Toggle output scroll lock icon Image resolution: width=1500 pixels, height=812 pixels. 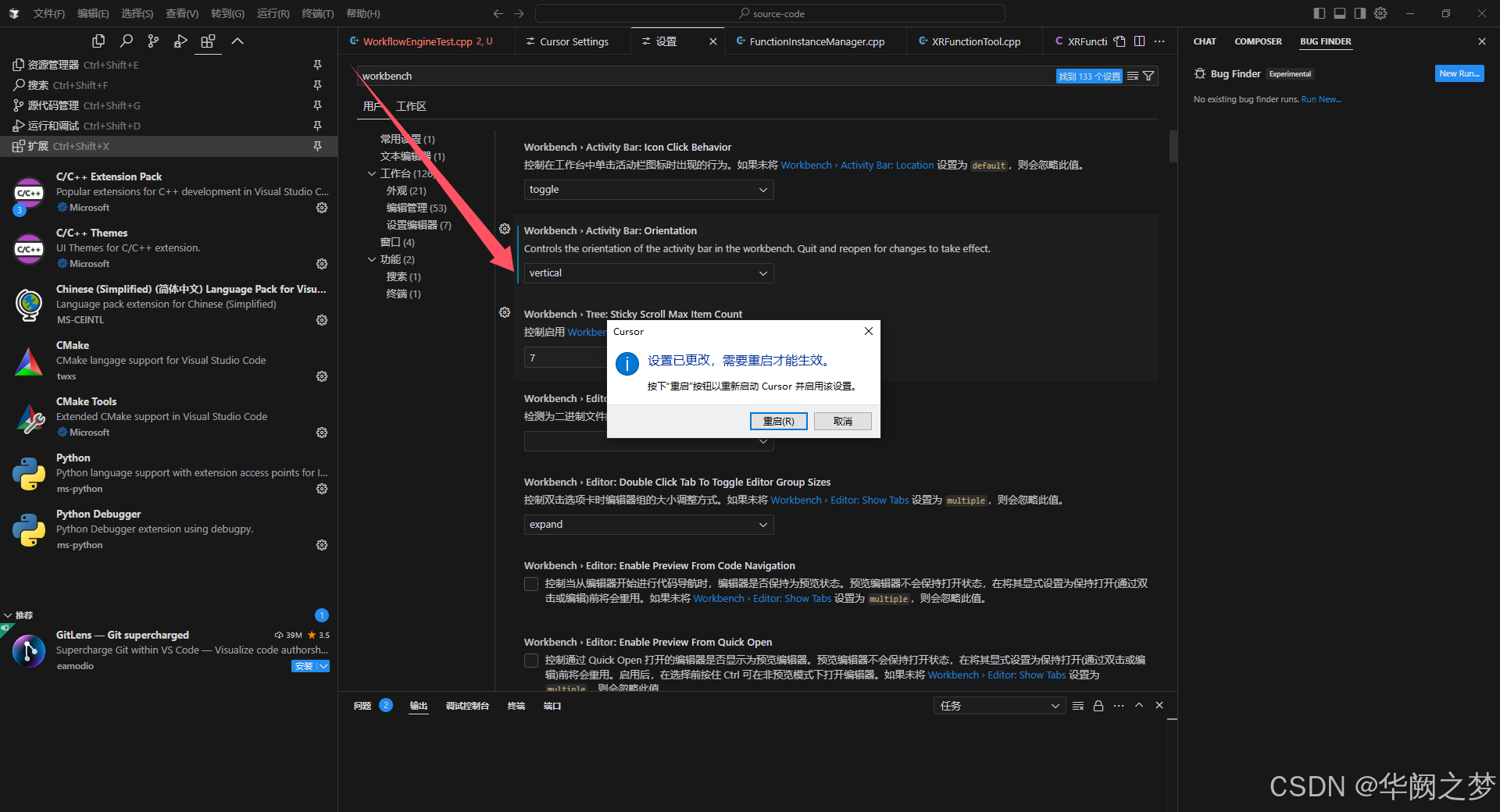[x=1098, y=706]
